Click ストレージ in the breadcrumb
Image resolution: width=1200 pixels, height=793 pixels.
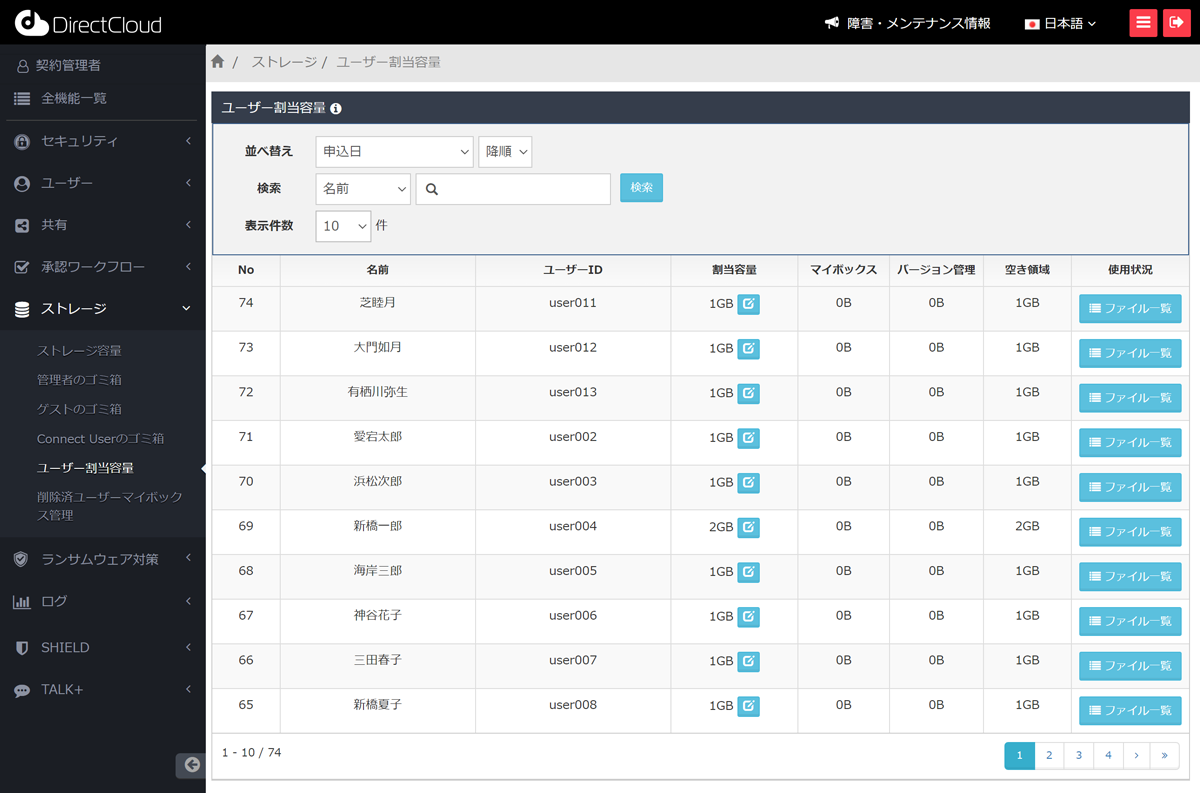(x=284, y=62)
